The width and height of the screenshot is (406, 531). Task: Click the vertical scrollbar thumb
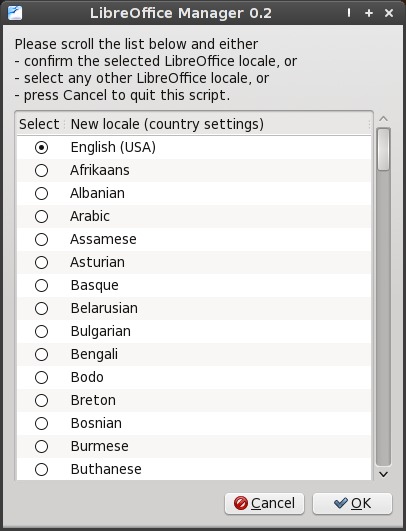coord(383,149)
